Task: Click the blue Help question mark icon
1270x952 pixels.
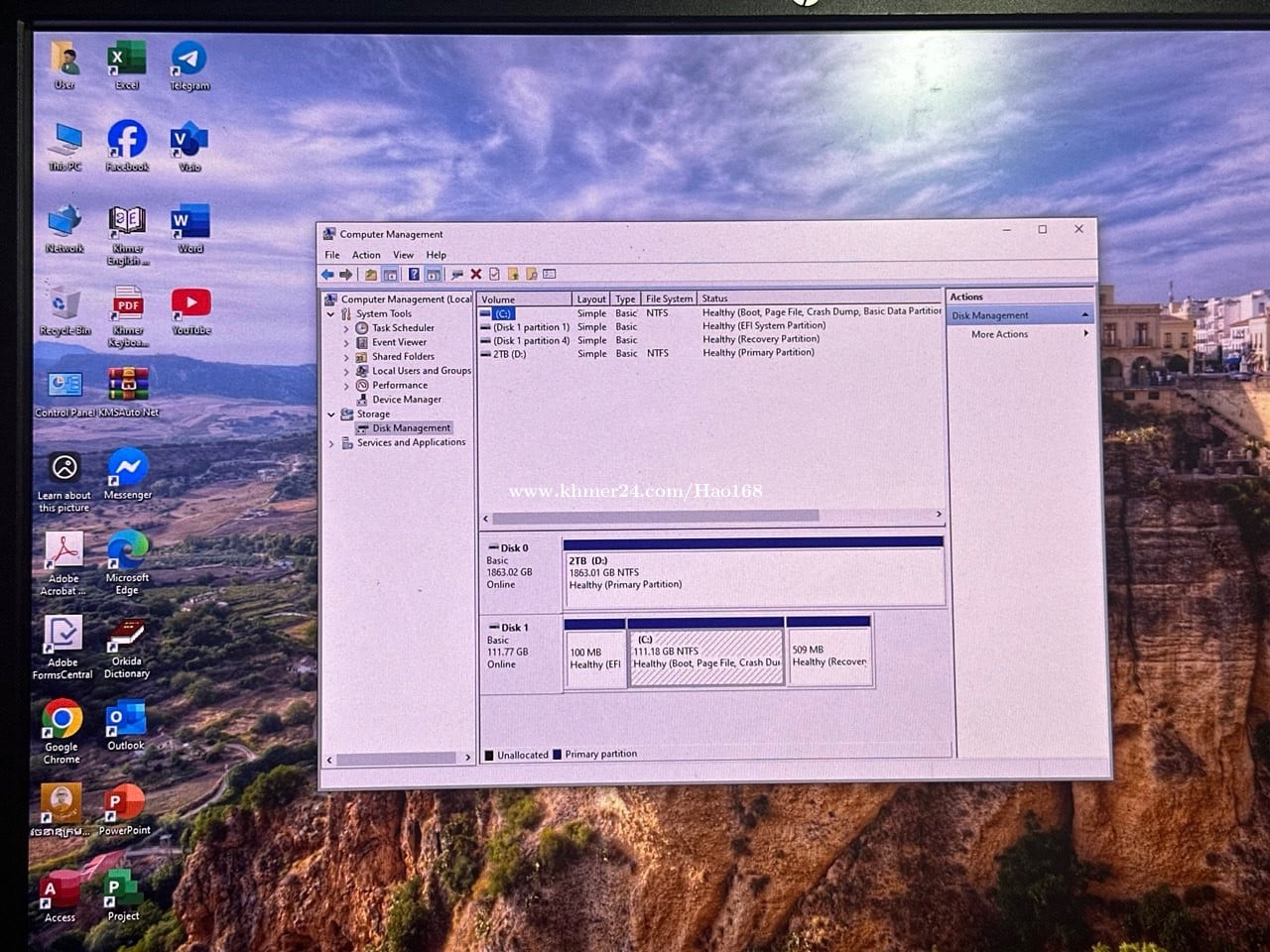Action: click(x=414, y=275)
